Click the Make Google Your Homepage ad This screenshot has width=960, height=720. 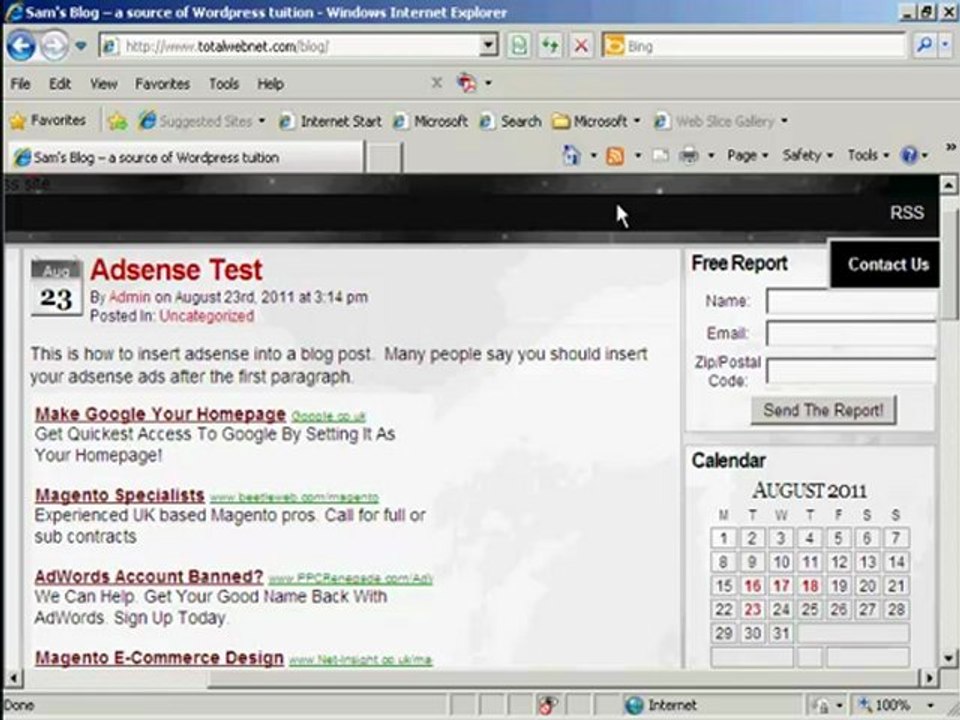point(160,414)
